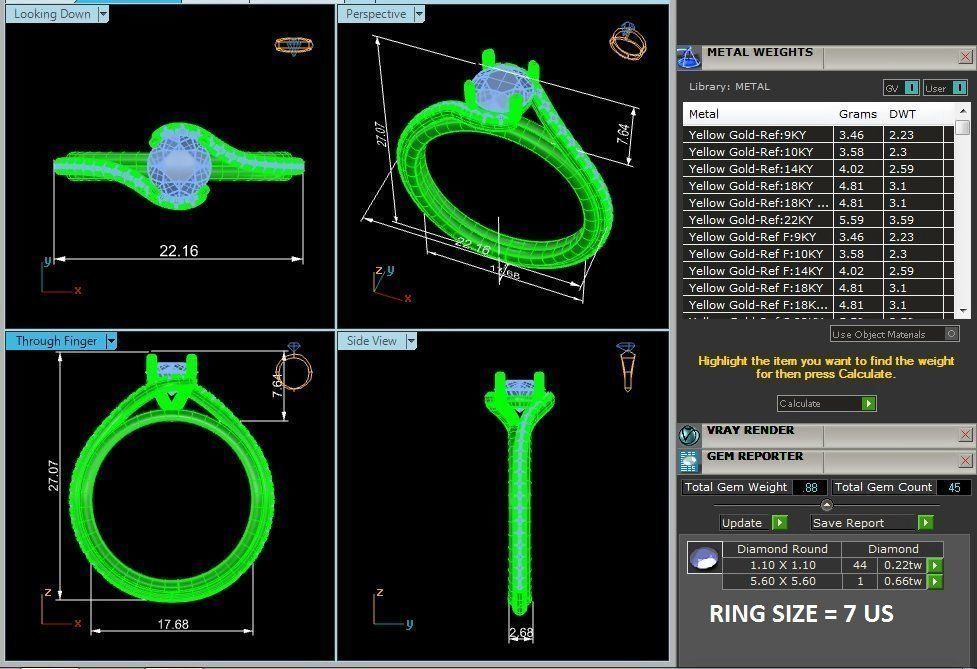Select the Yellow Gold-Ref F:10KY row

tap(818, 254)
